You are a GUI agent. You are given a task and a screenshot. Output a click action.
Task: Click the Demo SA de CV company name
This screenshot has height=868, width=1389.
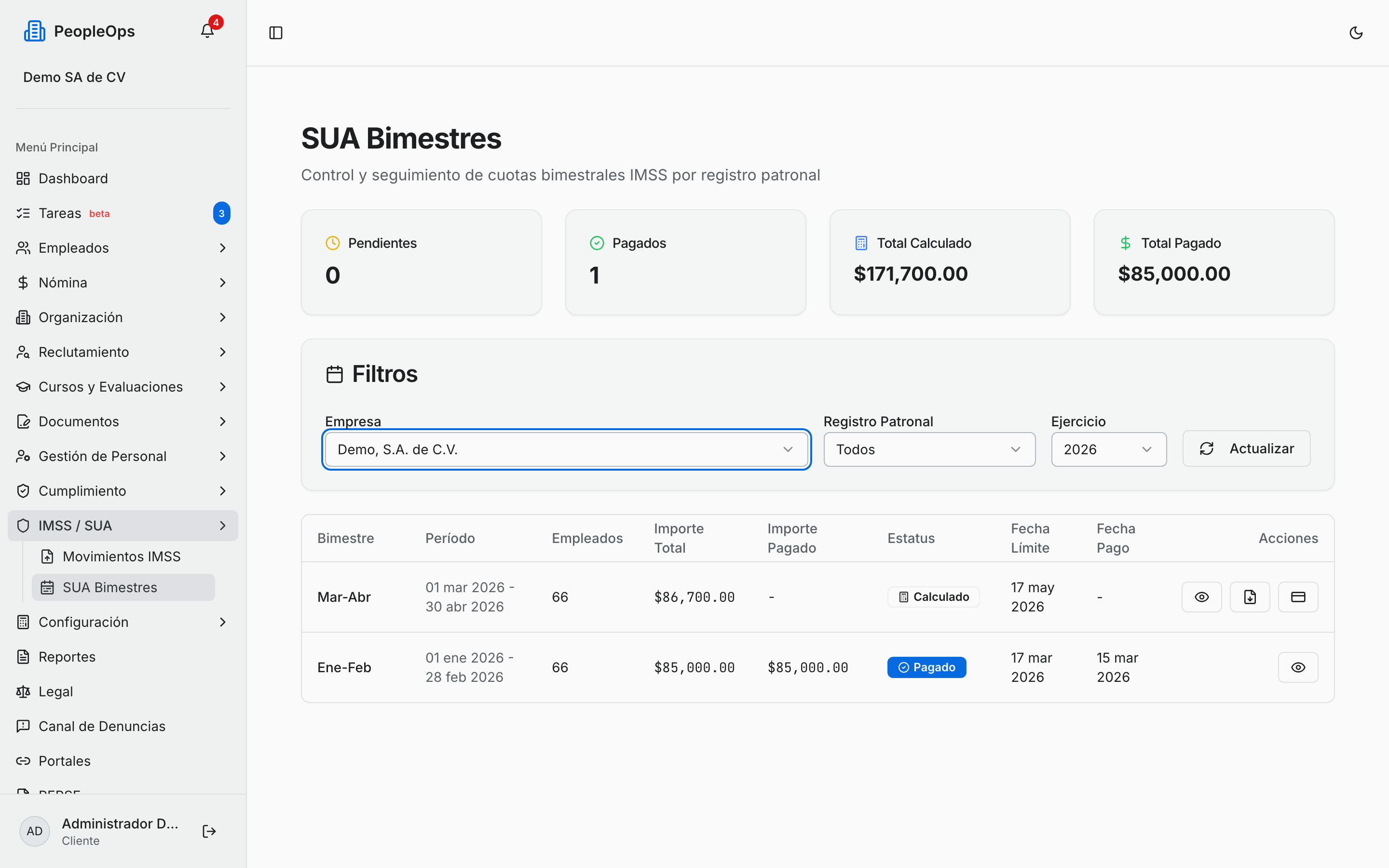tap(74, 77)
